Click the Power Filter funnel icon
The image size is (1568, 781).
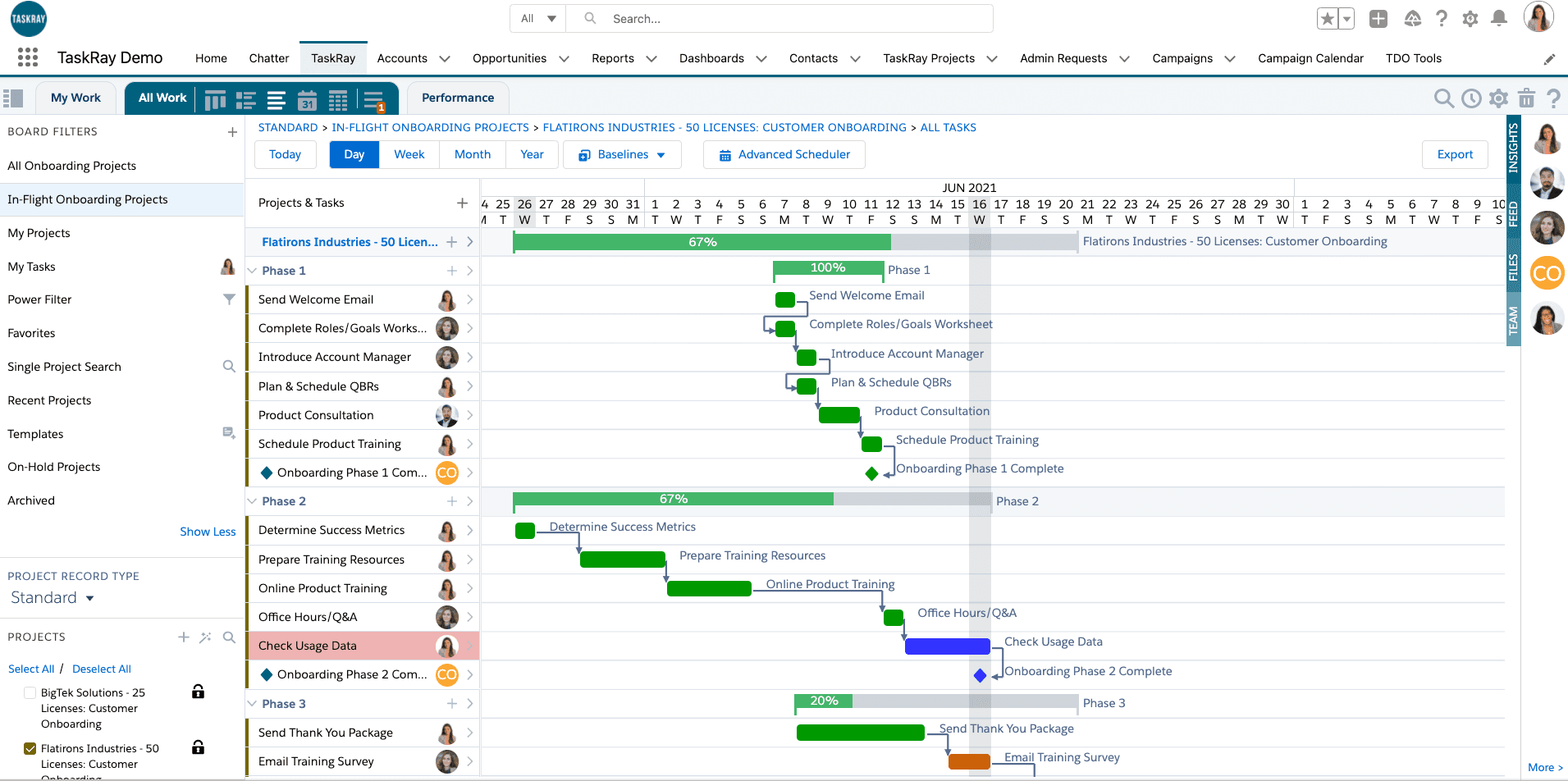click(229, 299)
